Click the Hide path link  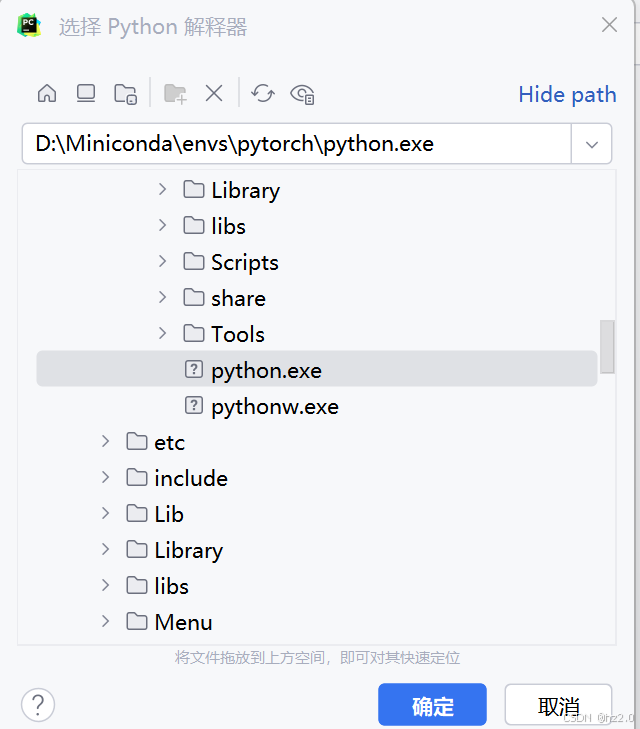pyautogui.click(x=567, y=94)
